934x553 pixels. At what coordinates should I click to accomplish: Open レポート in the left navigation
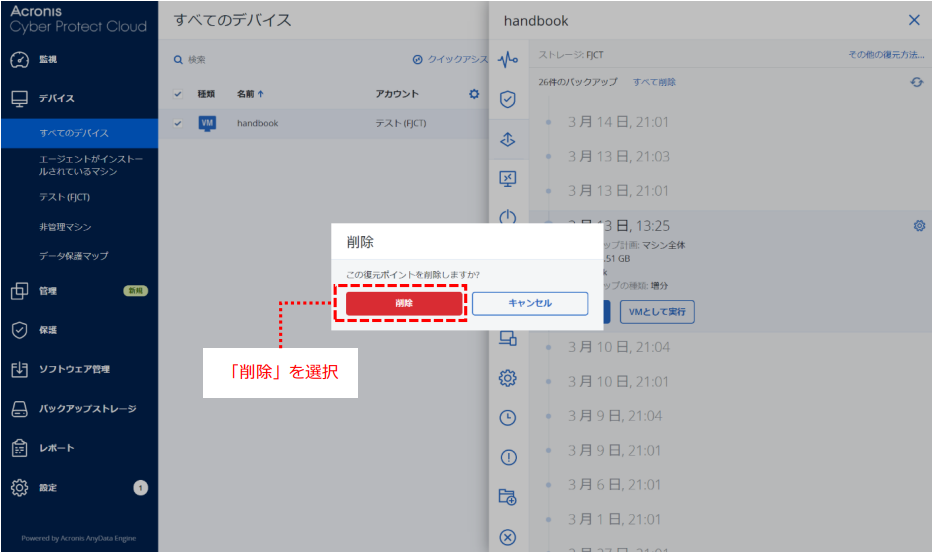[x=56, y=448]
